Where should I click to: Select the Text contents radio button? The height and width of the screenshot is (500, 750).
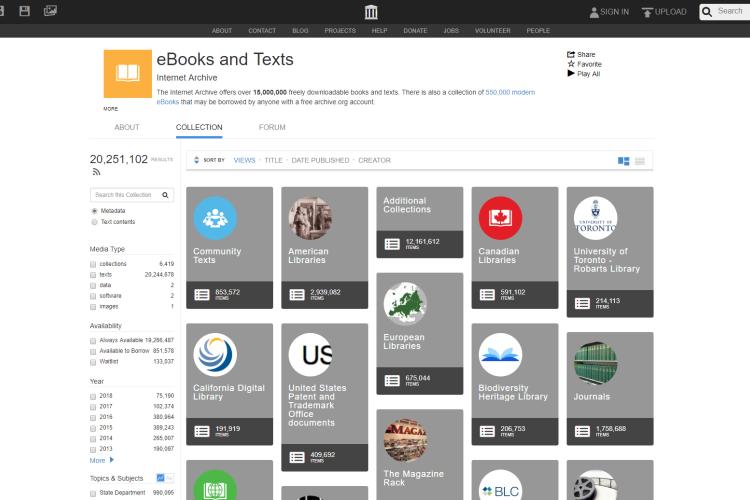(94, 222)
